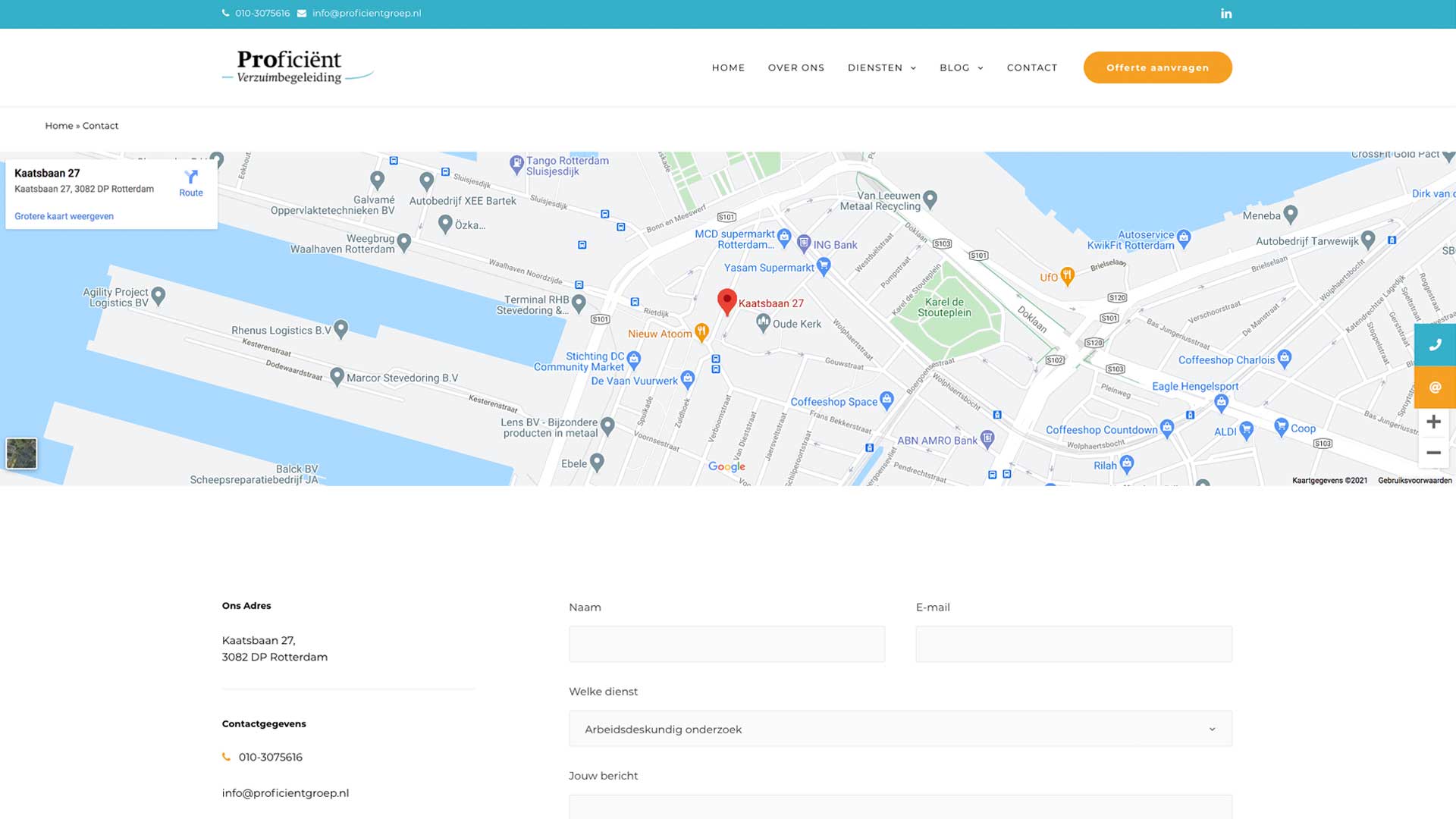Click inside the Naam input field
The image size is (1456, 819).
point(726,643)
